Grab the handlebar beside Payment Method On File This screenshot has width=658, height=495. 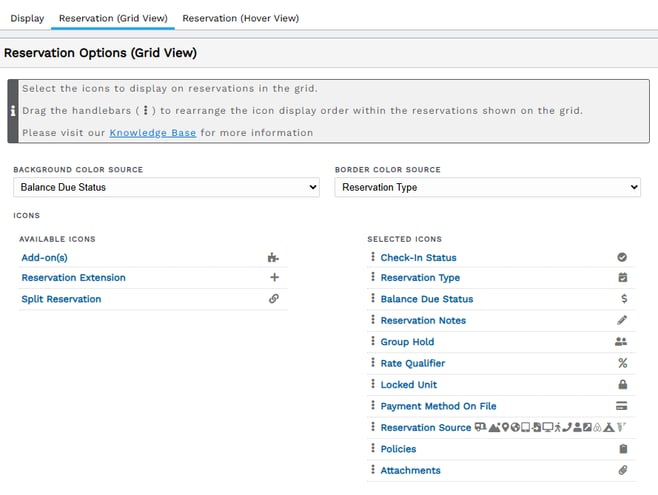373,405
